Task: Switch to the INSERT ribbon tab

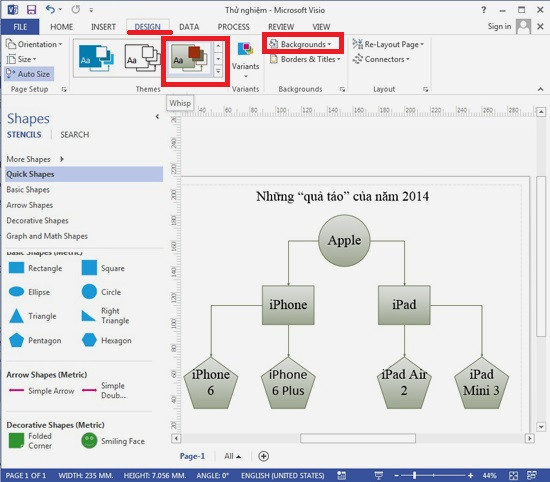Action: pyautogui.click(x=103, y=27)
